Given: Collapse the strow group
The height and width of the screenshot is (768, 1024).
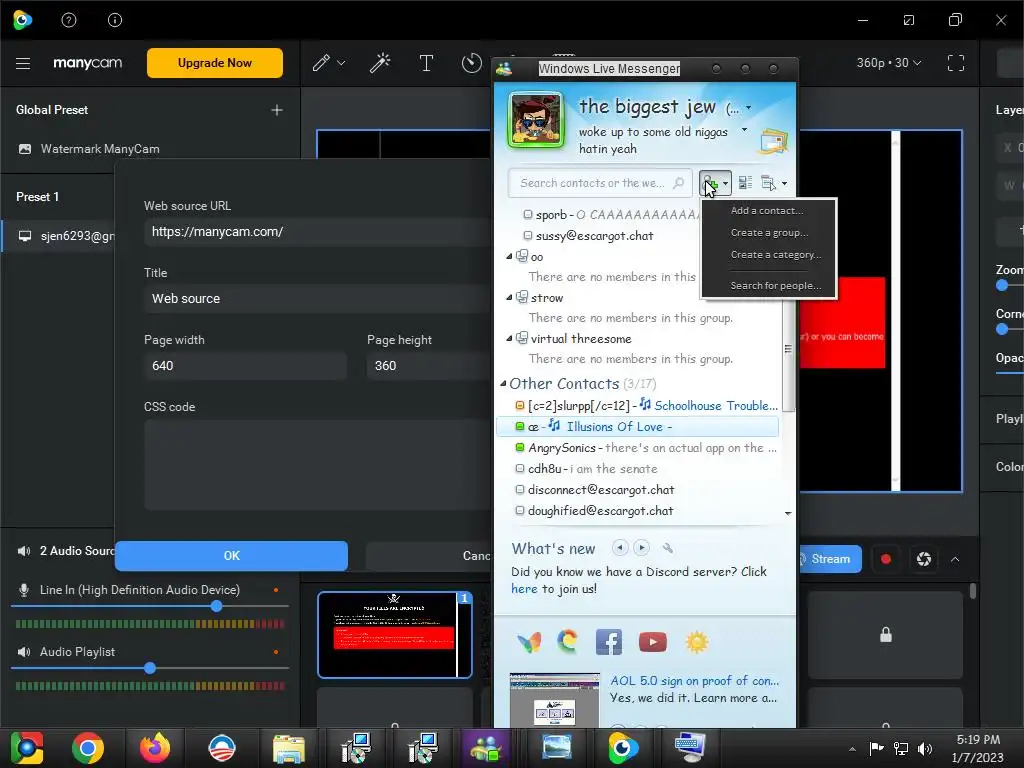Looking at the screenshot, I should tap(509, 298).
